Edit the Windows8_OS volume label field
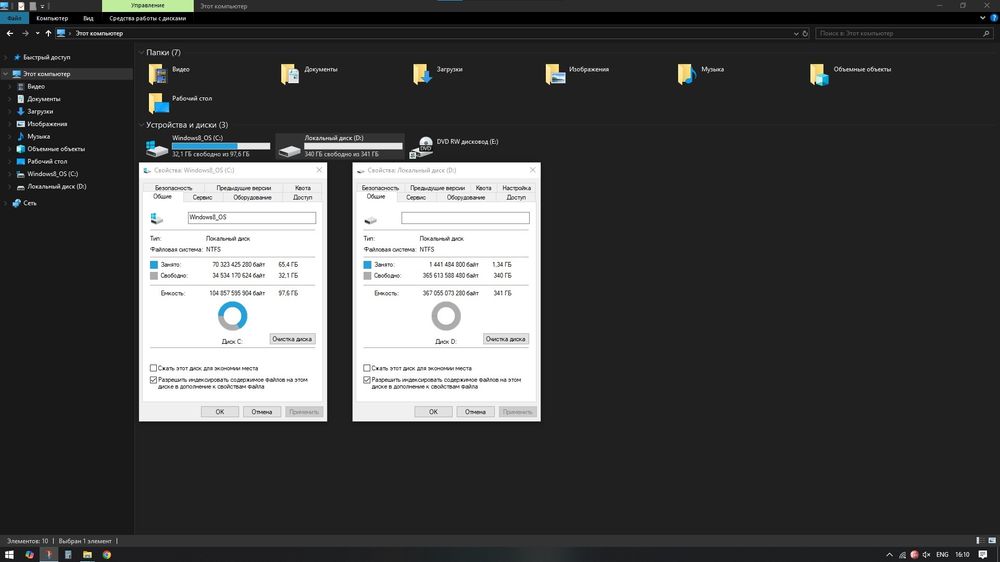The height and width of the screenshot is (562, 1000). pos(252,218)
